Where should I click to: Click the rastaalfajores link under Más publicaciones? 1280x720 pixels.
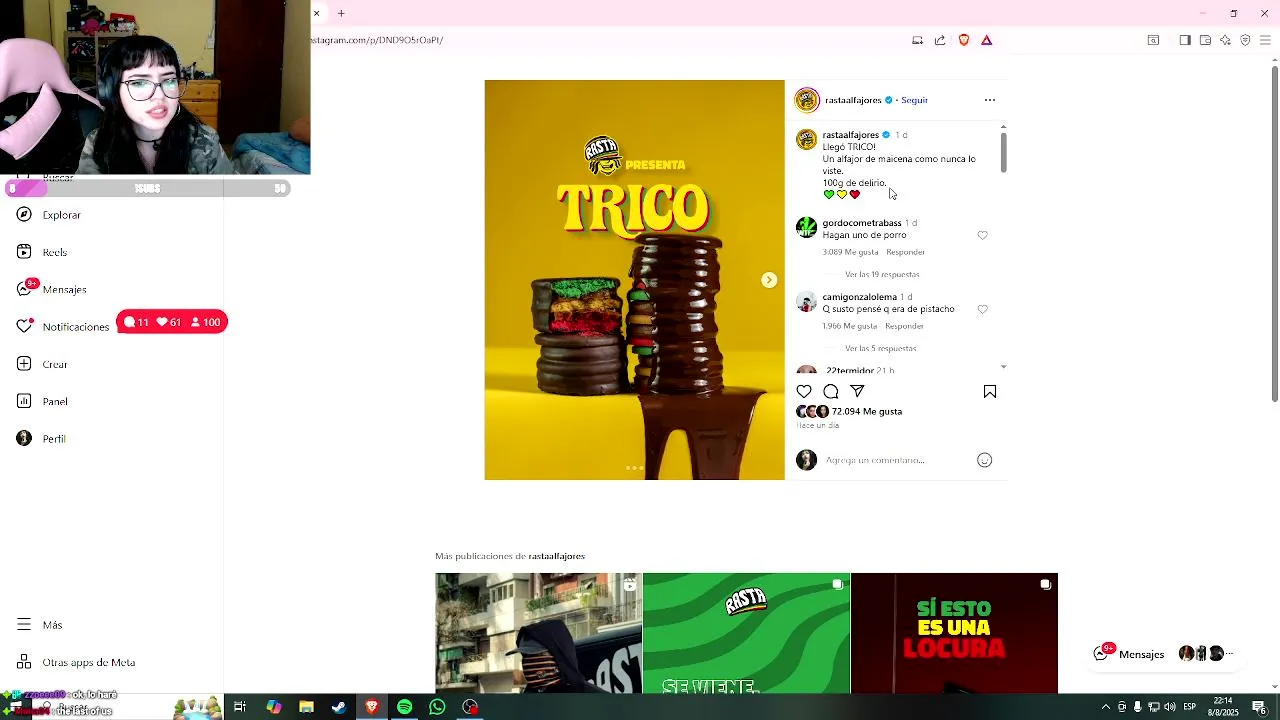point(557,556)
